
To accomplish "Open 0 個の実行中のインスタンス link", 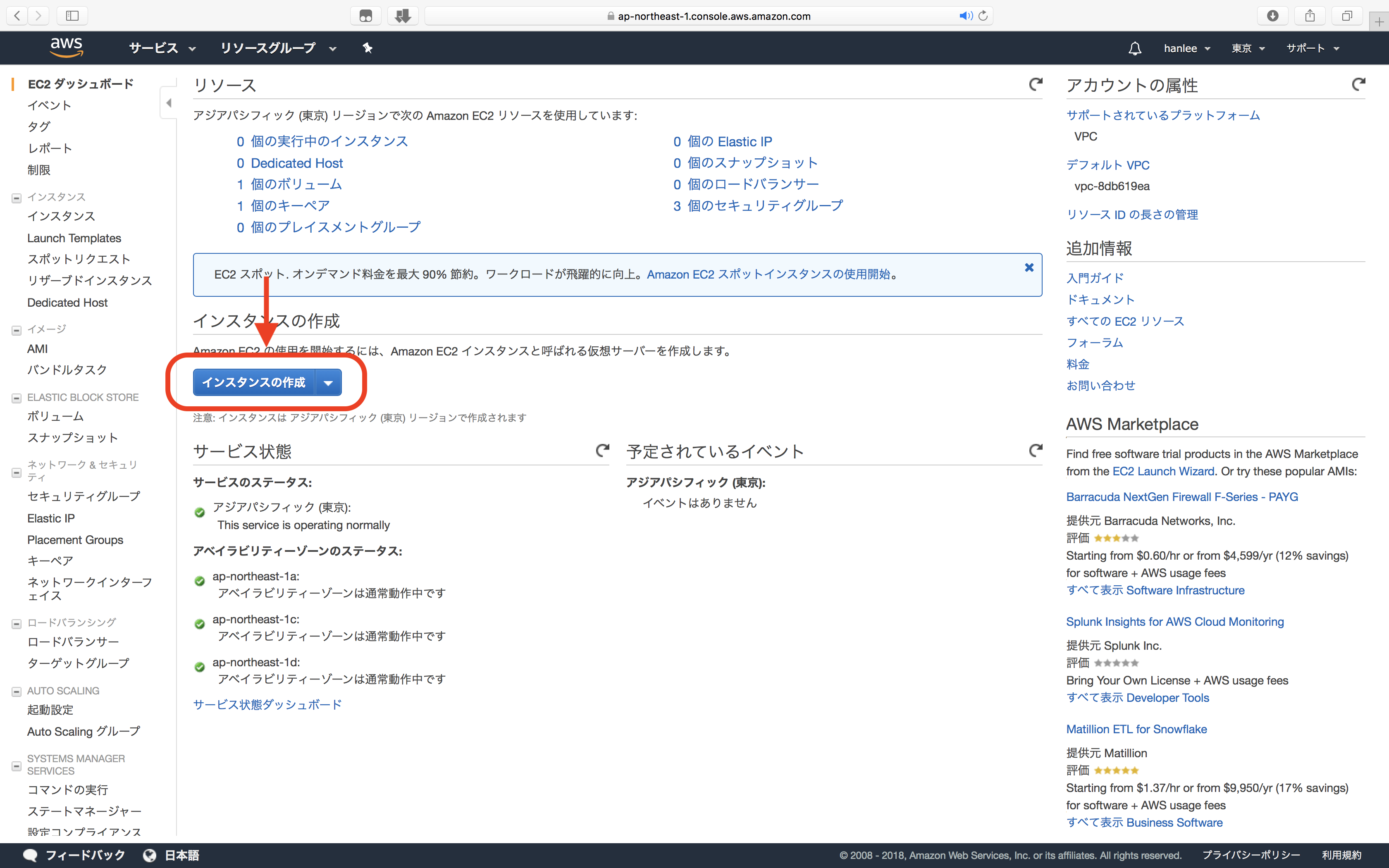I will (322, 141).
